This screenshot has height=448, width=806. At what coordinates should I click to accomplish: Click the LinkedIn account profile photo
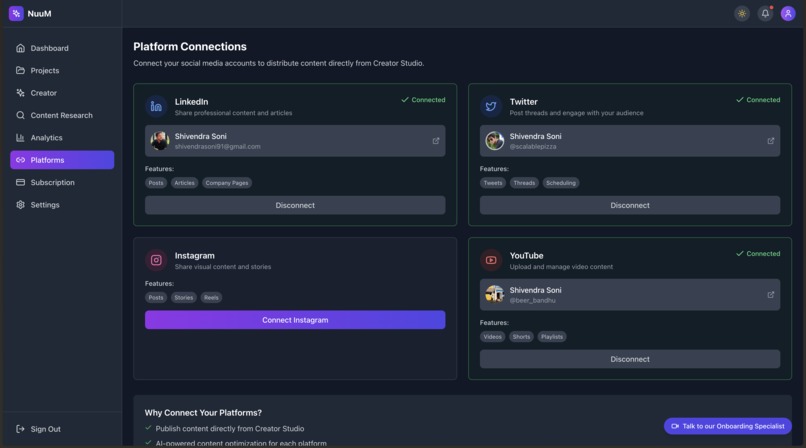coord(160,141)
